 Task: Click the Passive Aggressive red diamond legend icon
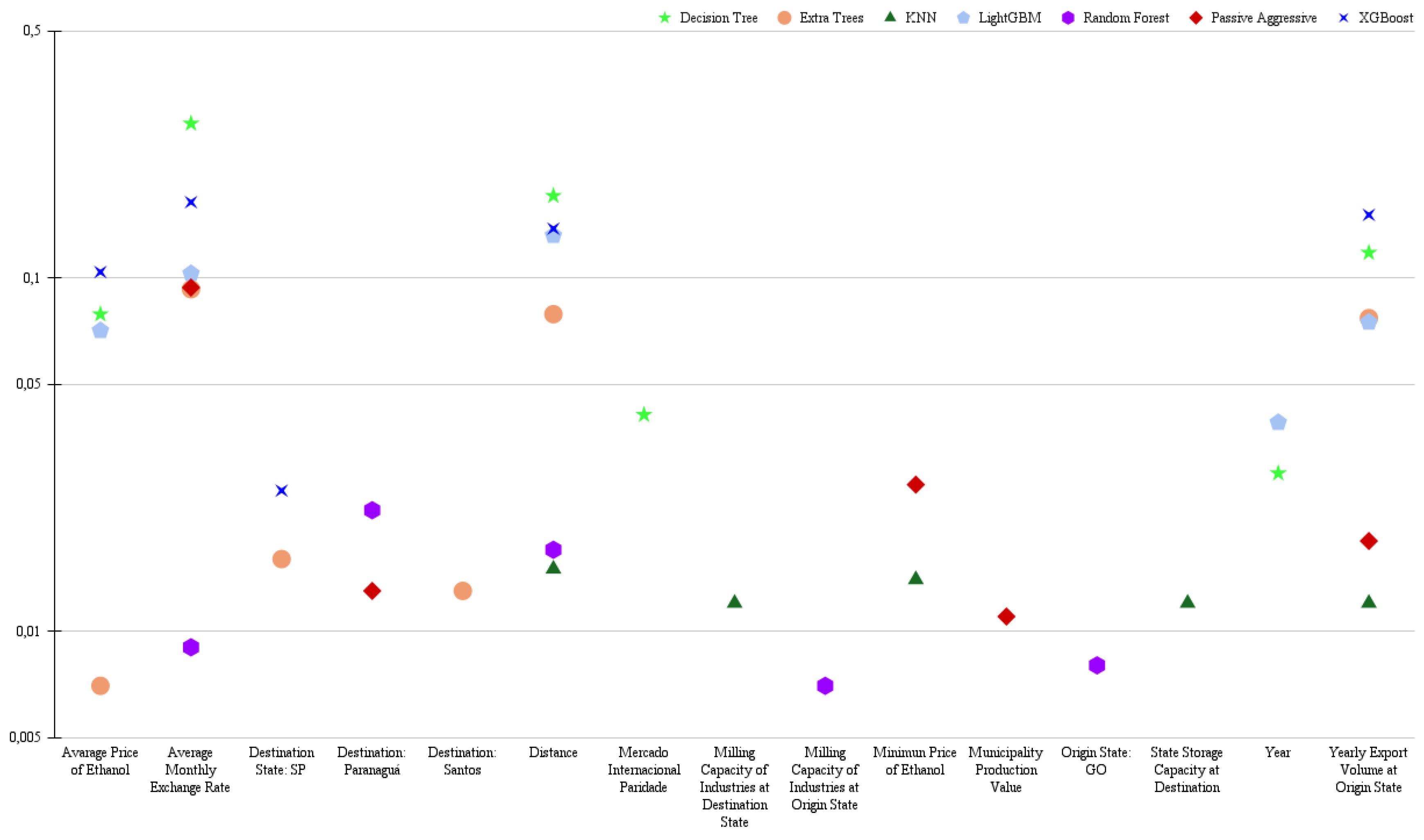click(x=1196, y=18)
